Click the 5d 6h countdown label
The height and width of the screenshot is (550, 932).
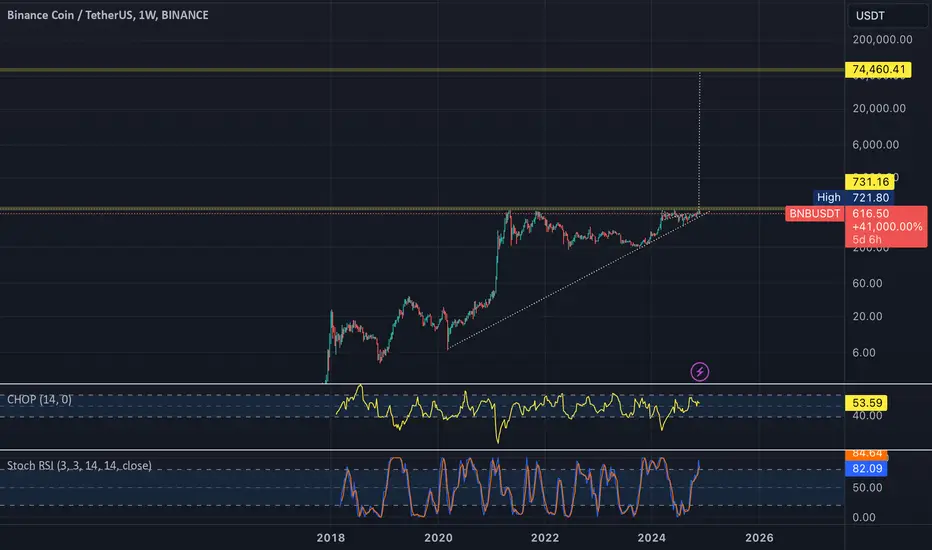coord(867,240)
